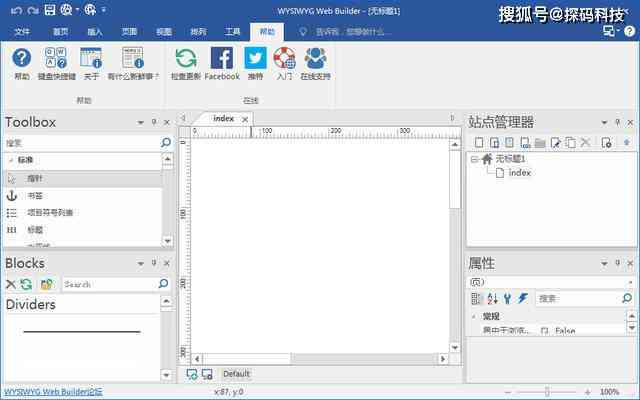Viewport: 640px width, 400px height.
Task: Switch to the 视图 ribbon tab
Action: pyautogui.click(x=164, y=32)
